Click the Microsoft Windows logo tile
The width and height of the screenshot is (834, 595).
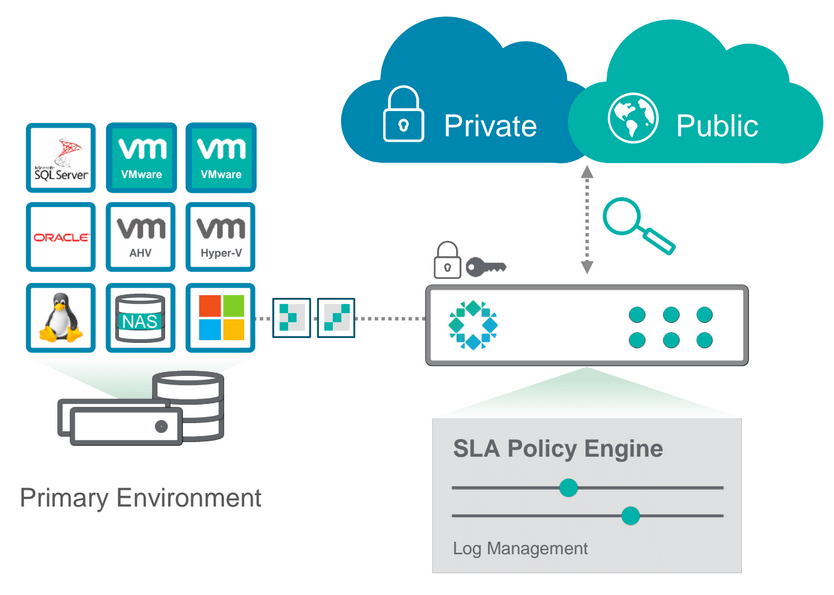pos(221,318)
